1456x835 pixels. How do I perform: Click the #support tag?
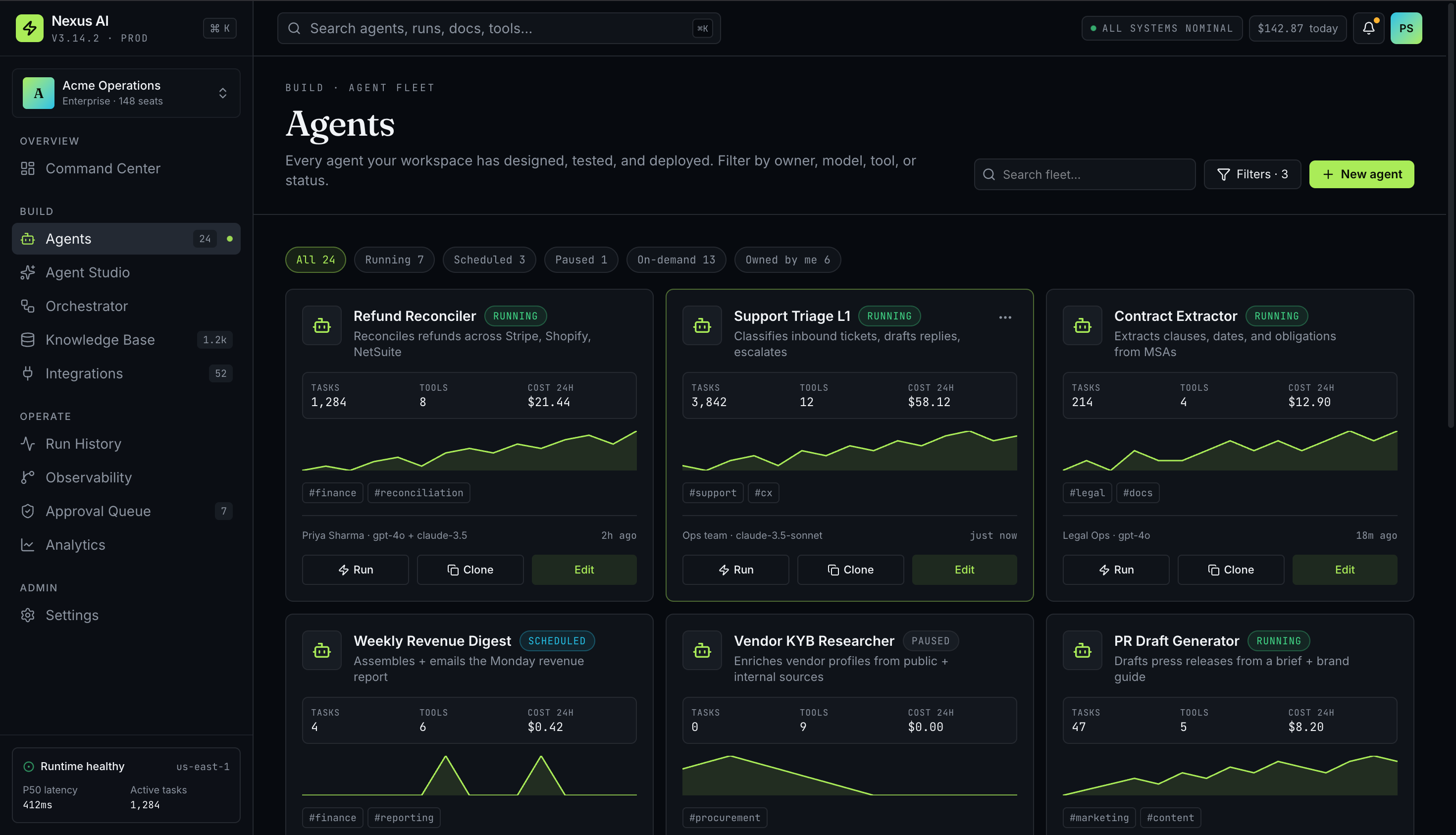click(x=713, y=493)
